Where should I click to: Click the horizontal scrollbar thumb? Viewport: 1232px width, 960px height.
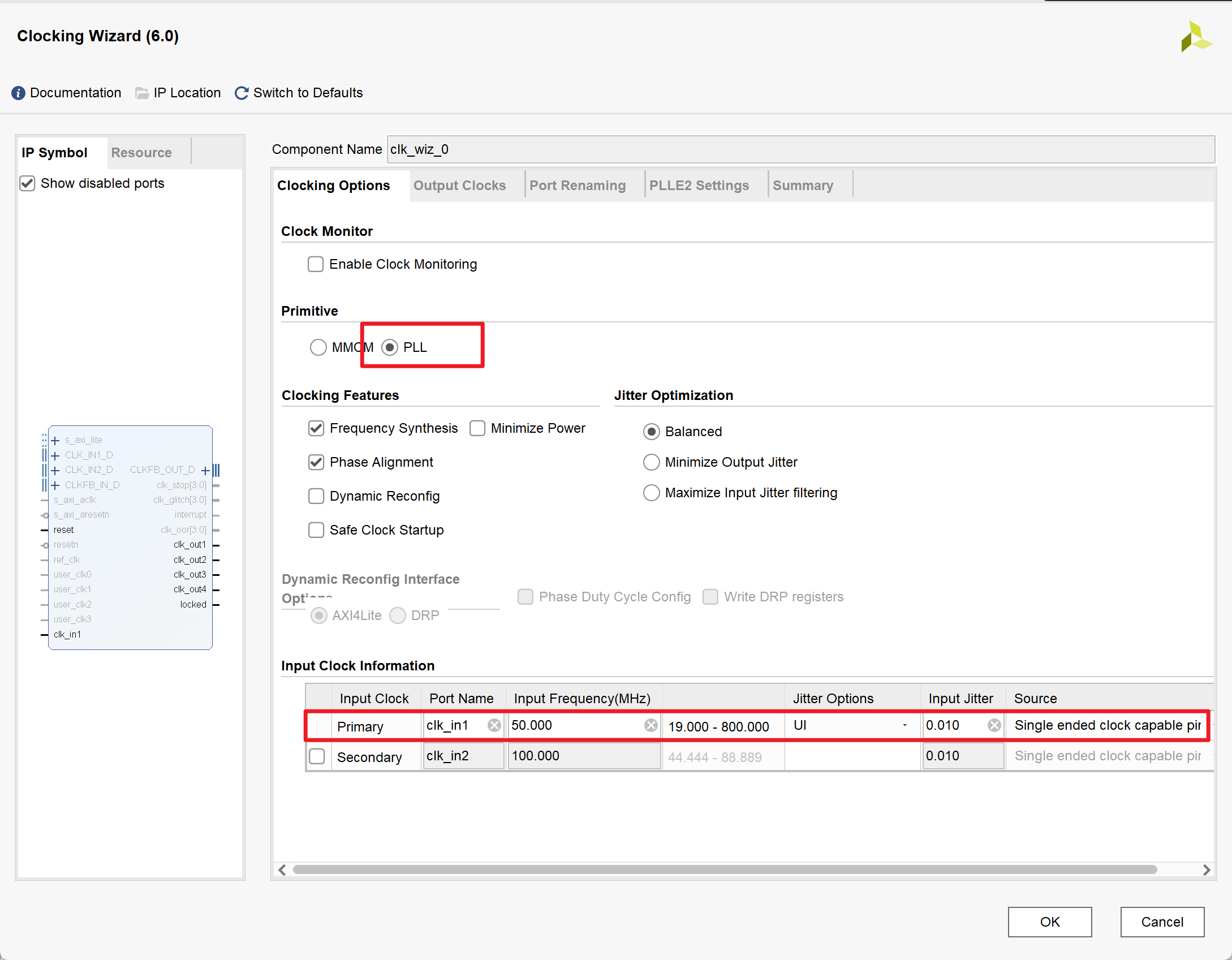pos(725,869)
